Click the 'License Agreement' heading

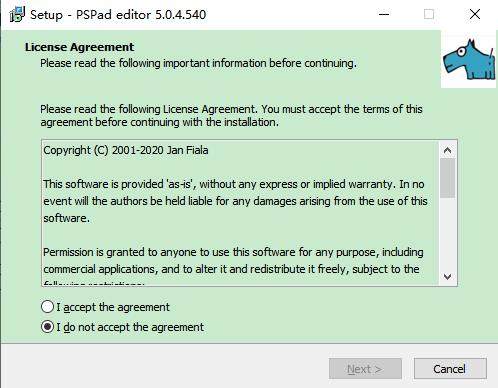[79, 47]
